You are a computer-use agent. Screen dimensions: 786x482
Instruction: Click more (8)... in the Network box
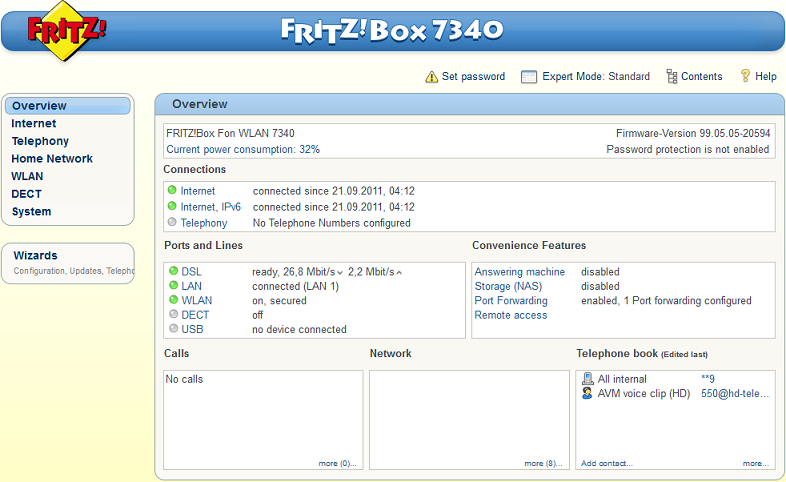[x=543, y=463]
